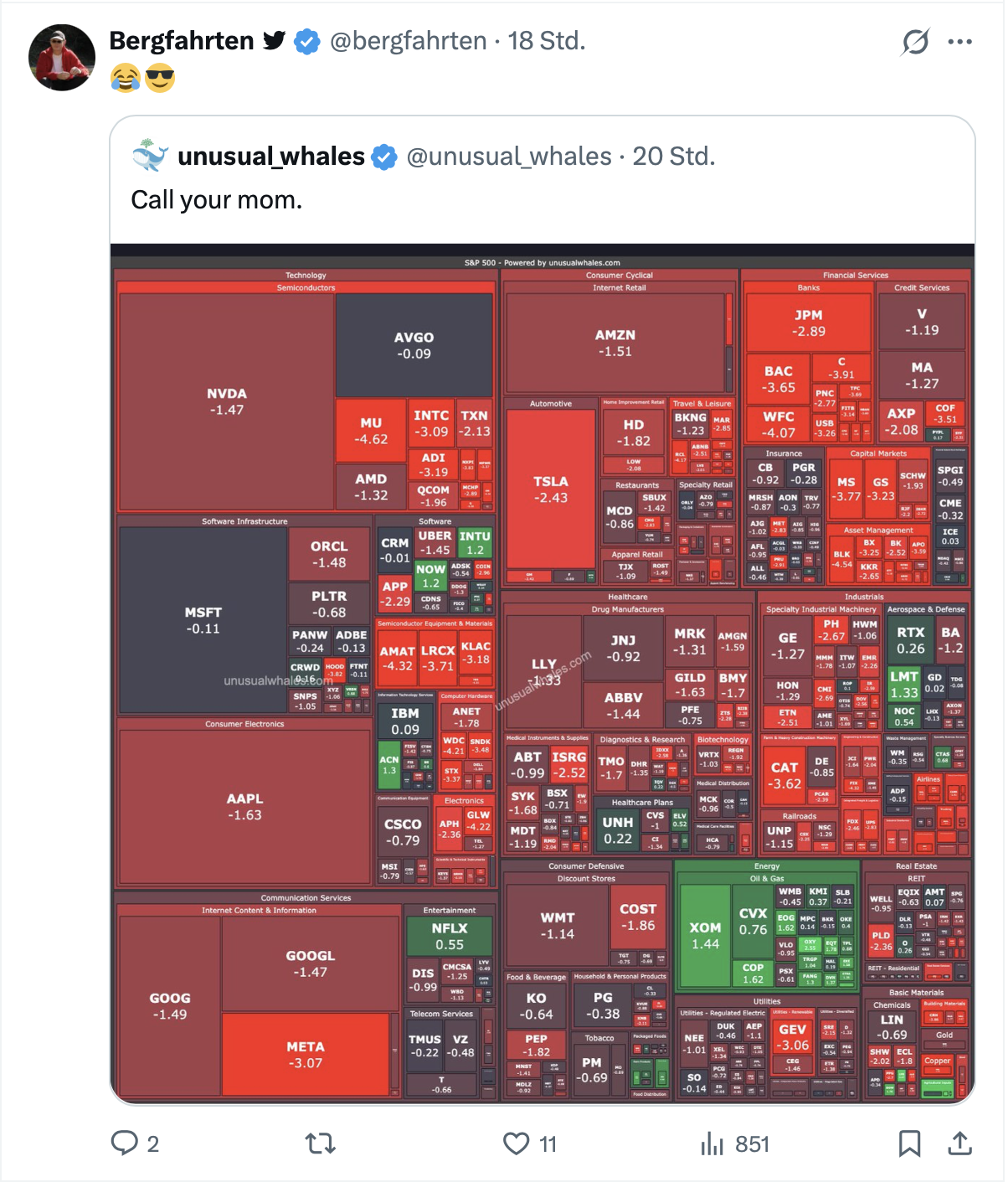
Task: Click the NVDA tile in heatmap
Action: click(x=227, y=401)
